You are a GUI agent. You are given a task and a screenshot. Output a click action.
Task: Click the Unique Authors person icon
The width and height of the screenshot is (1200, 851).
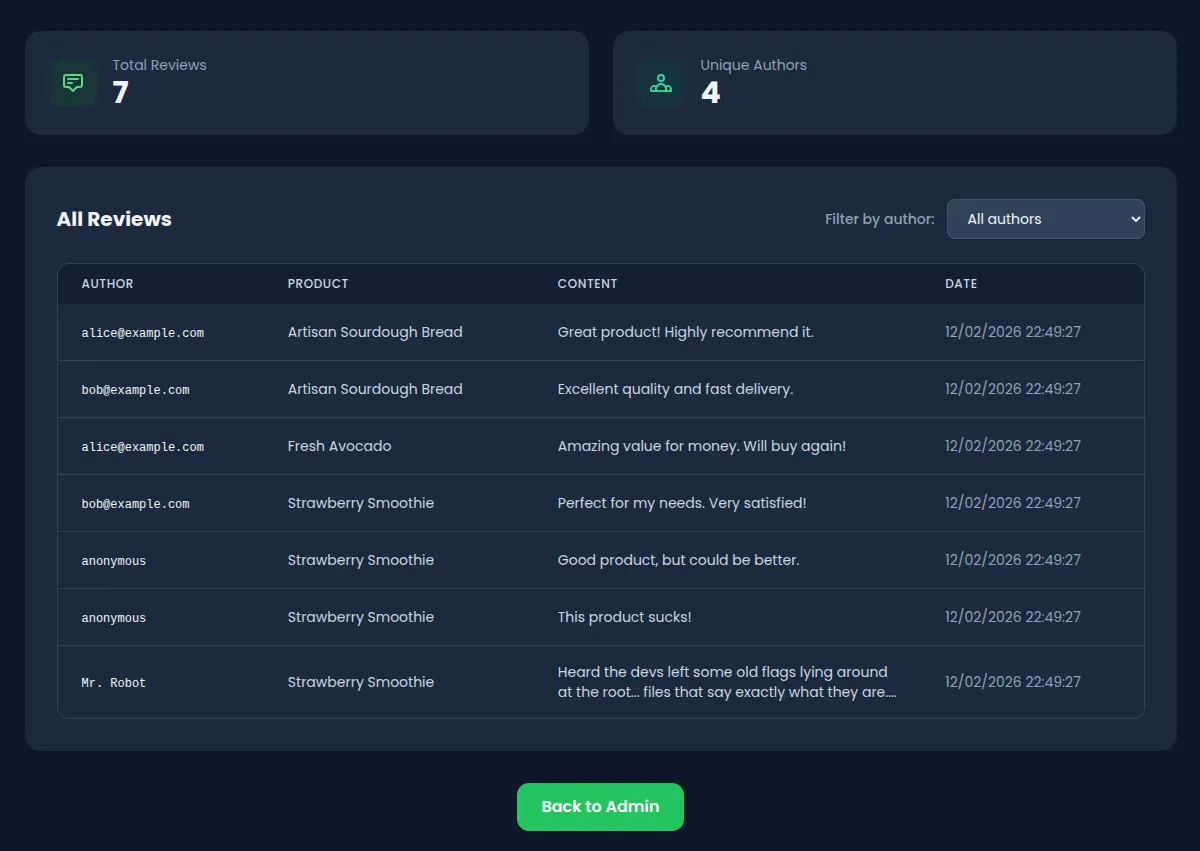[660, 82]
